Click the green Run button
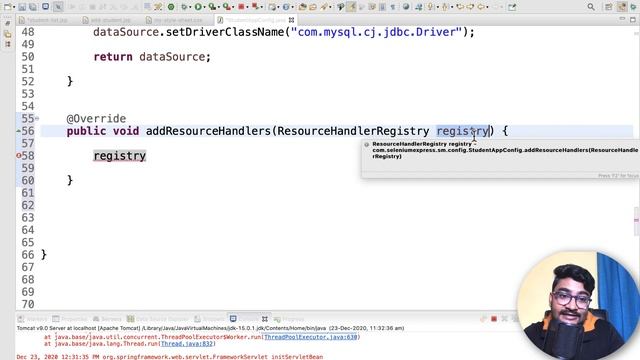Viewport: 640px width, 360px height. tap(198, 7)
